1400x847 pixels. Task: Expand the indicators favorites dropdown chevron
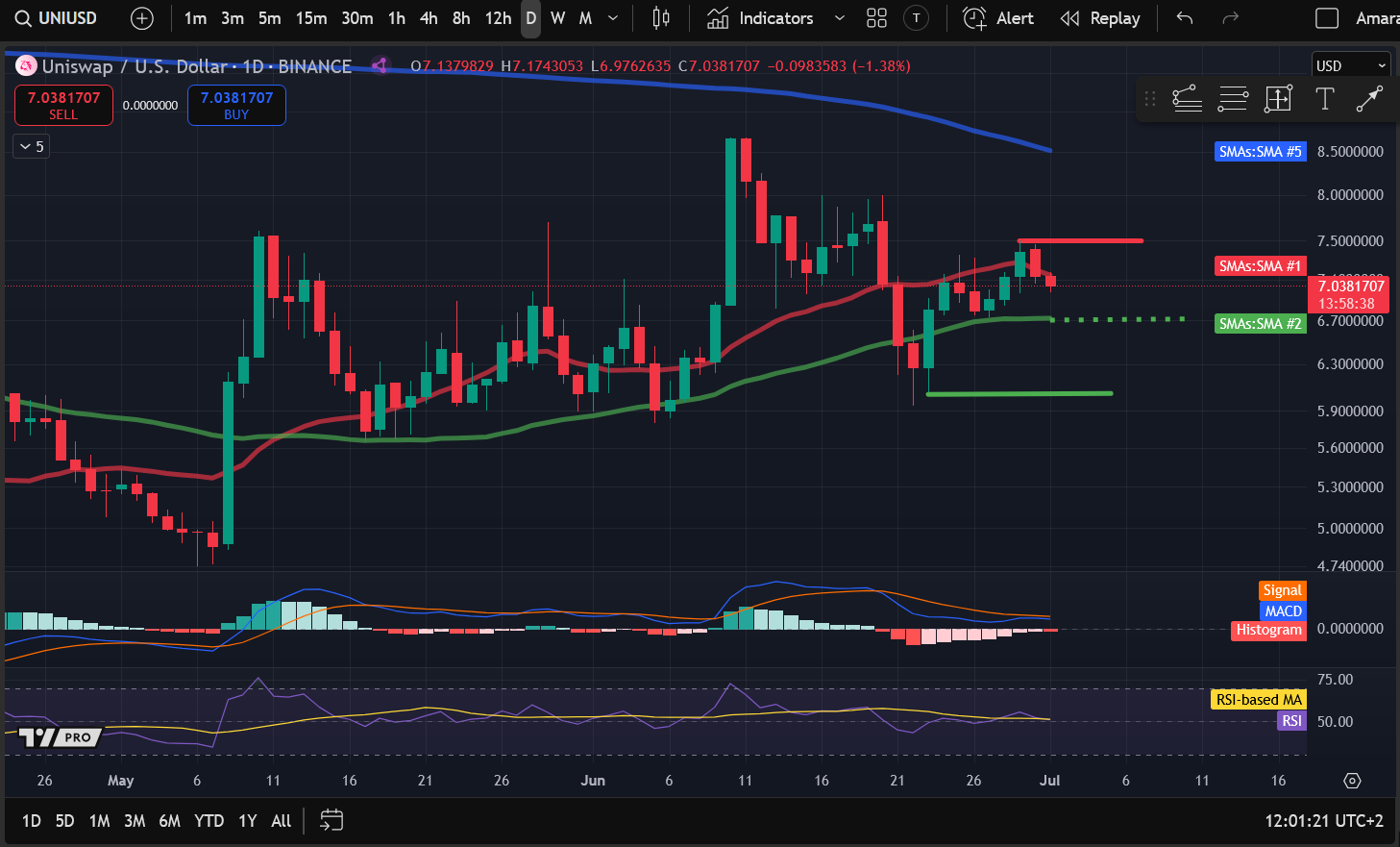(839, 18)
